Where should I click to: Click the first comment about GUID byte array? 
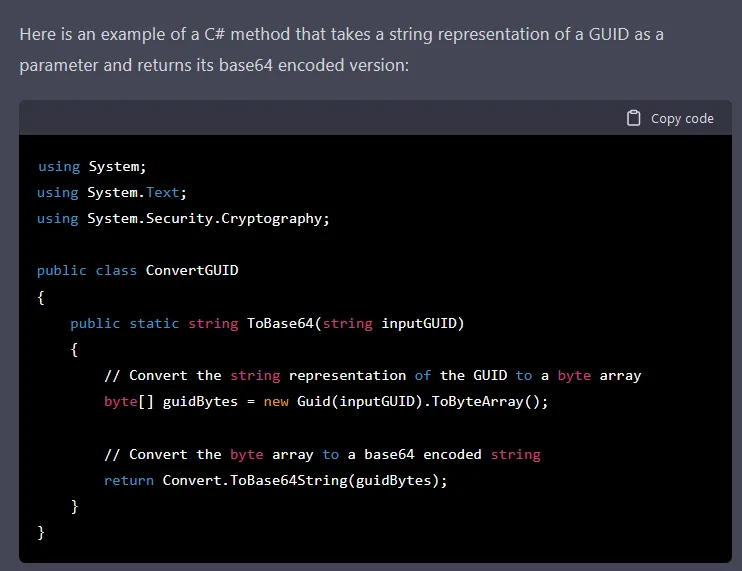pyautogui.click(x=372, y=376)
